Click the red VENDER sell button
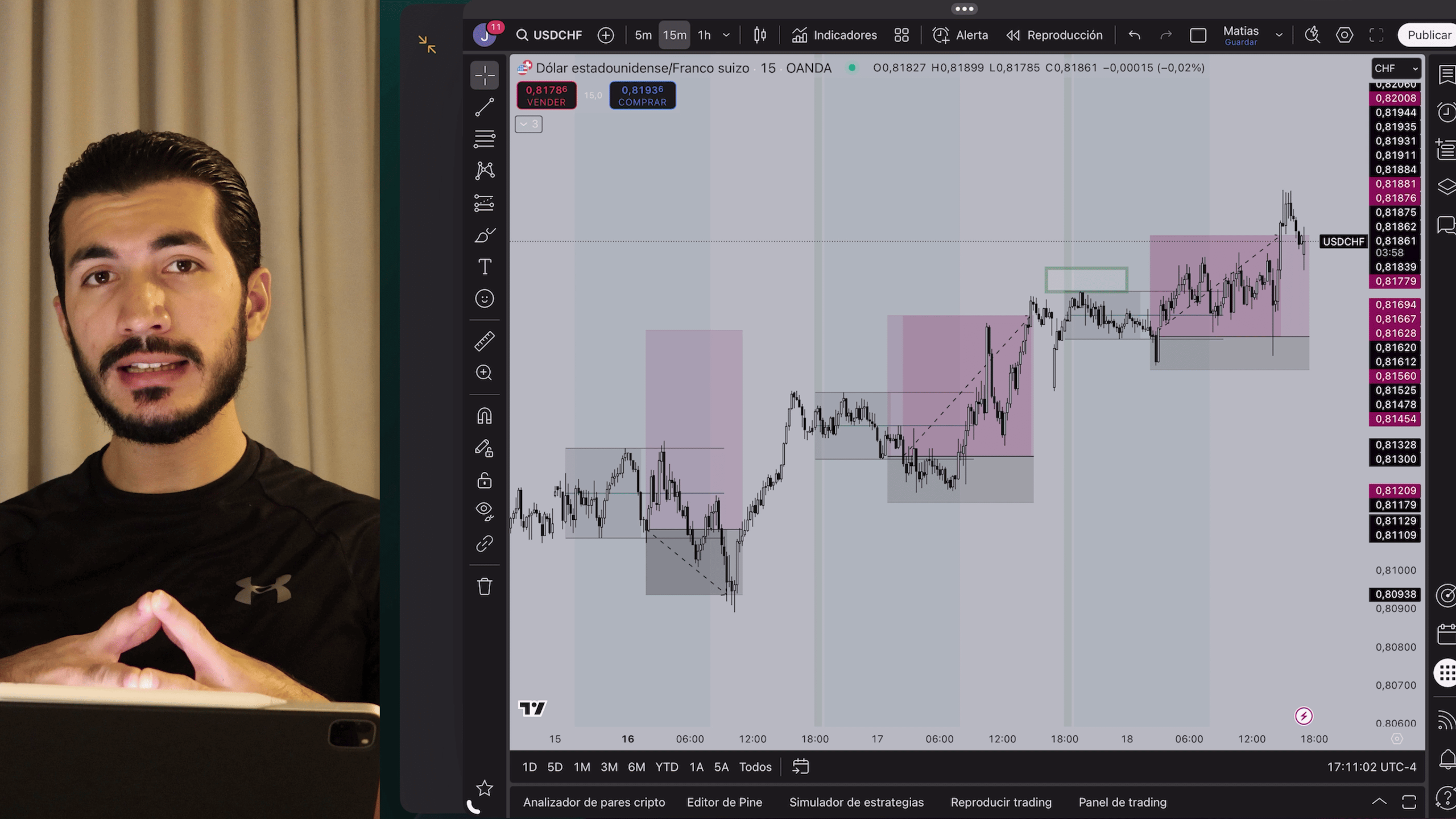1456x819 pixels. pos(546,96)
